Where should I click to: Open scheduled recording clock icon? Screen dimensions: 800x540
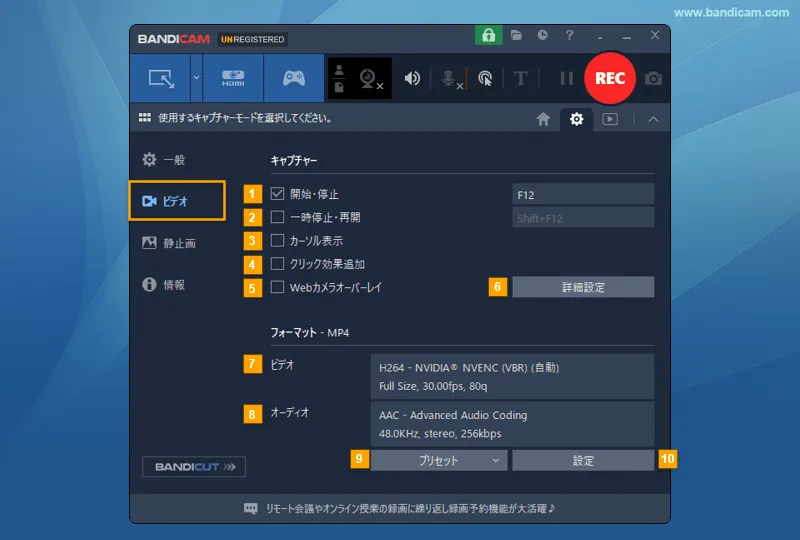pyautogui.click(x=542, y=35)
